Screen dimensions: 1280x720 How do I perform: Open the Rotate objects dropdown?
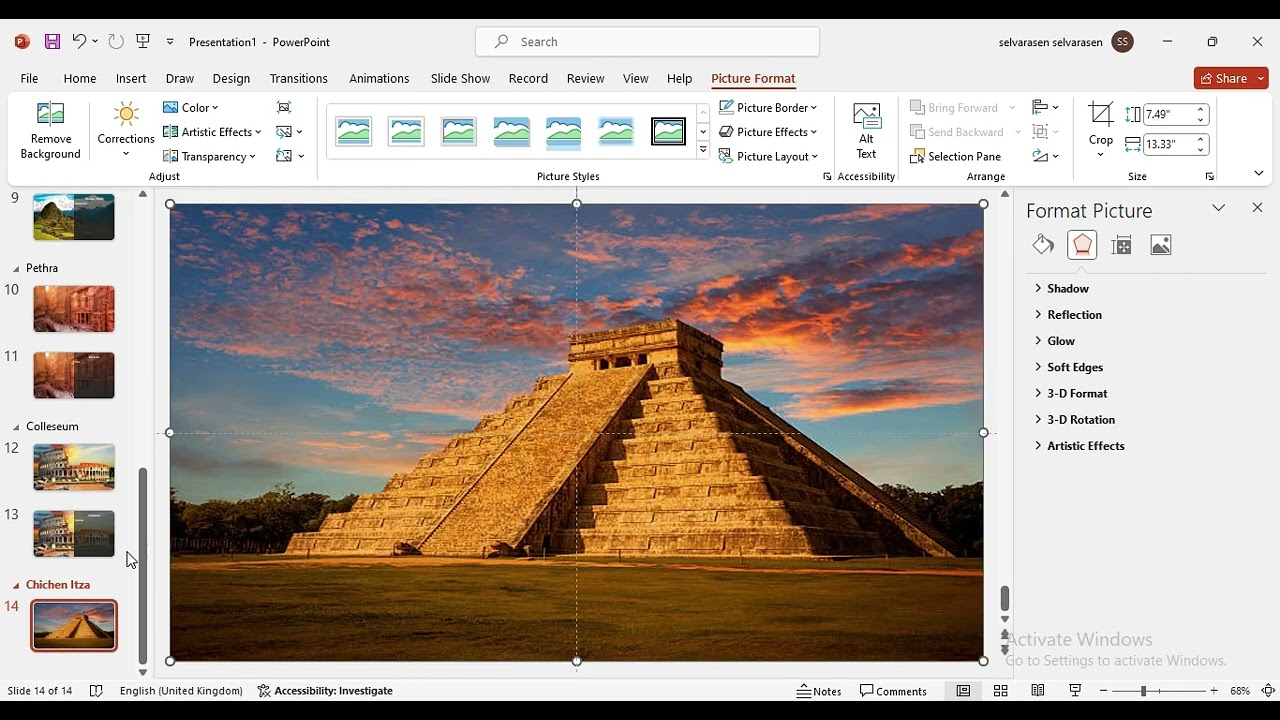point(1046,156)
